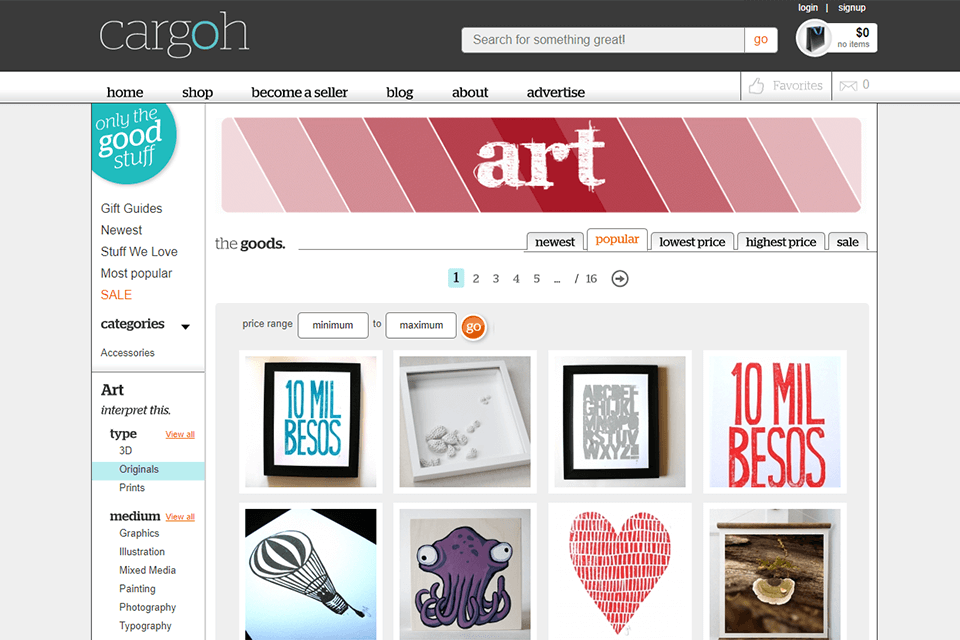Sort by highest price tab
Screen dimensions: 960x640
click(781, 242)
